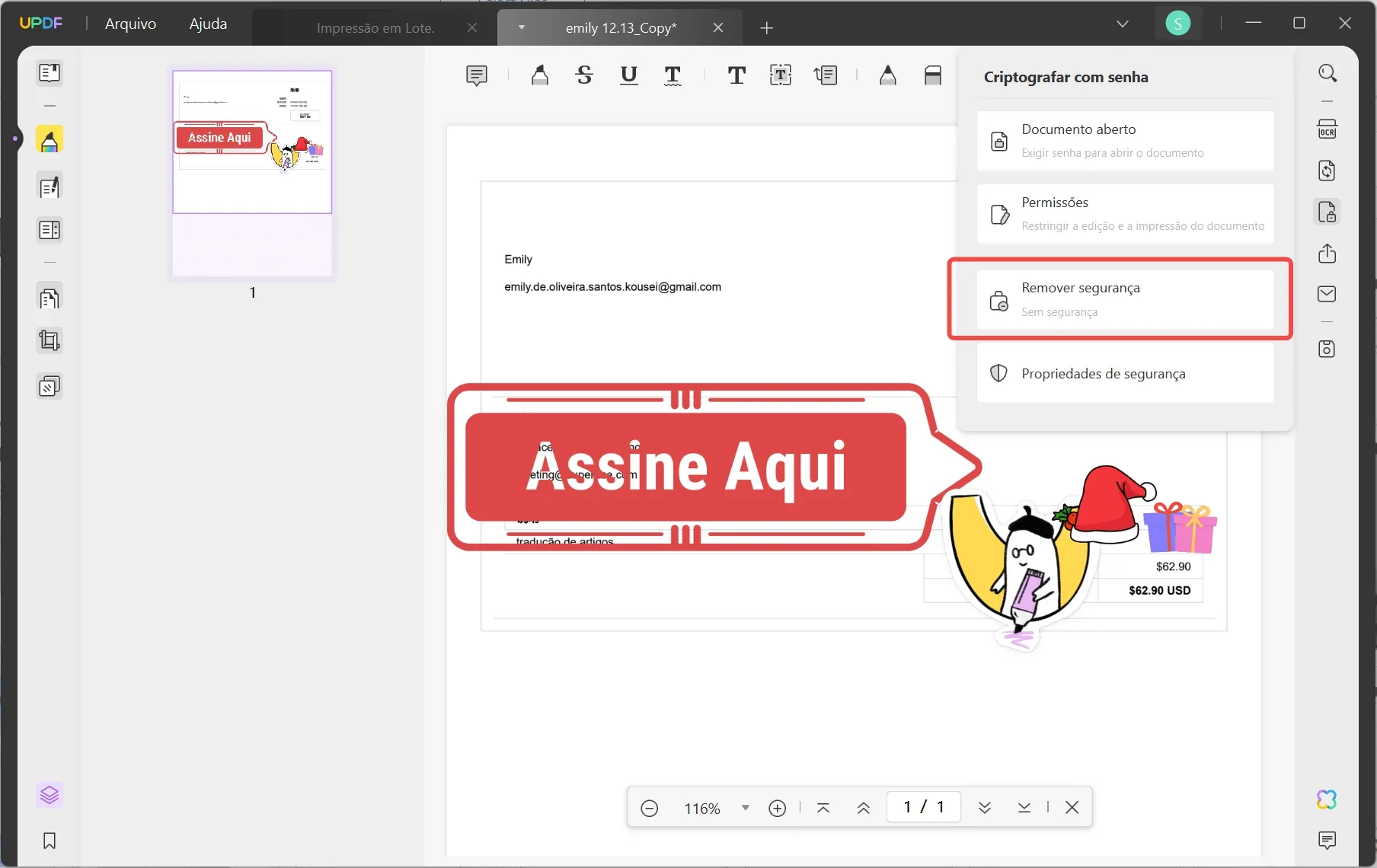Select the Text tool in the toolbar
1377x868 pixels.
(x=736, y=75)
